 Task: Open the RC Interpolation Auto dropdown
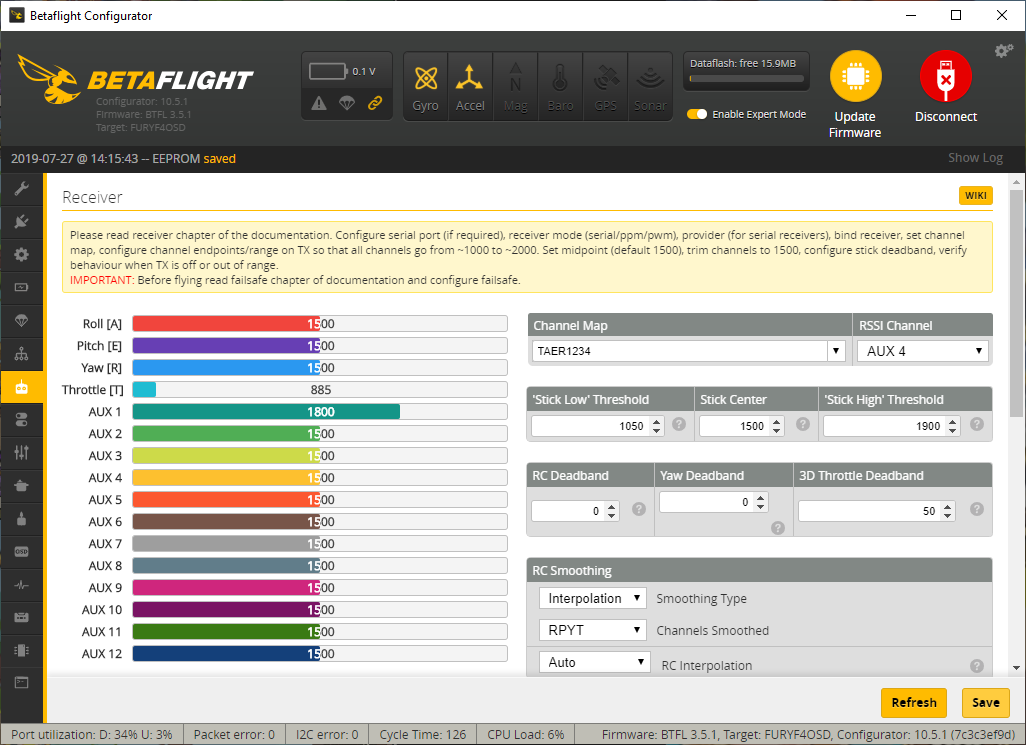pyautogui.click(x=595, y=662)
